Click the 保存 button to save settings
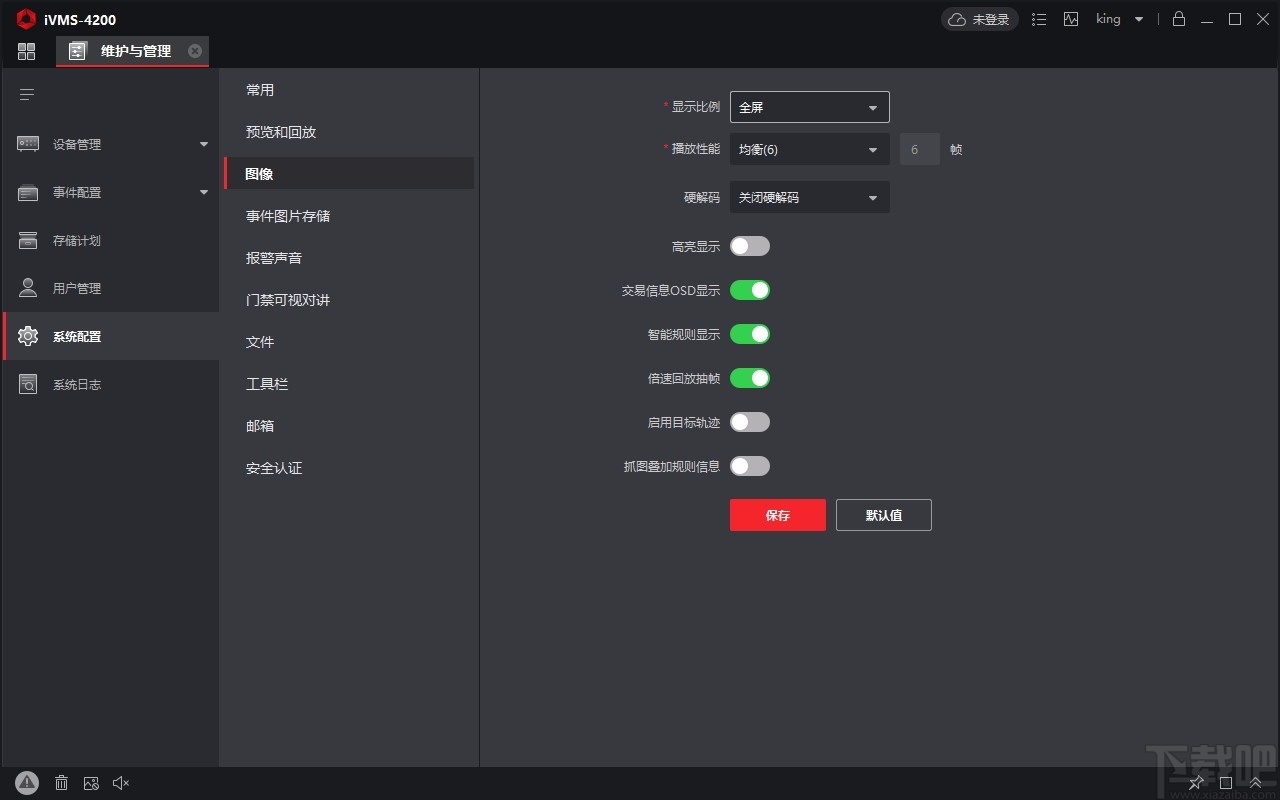Screen dimensions: 1280x800 (778, 515)
